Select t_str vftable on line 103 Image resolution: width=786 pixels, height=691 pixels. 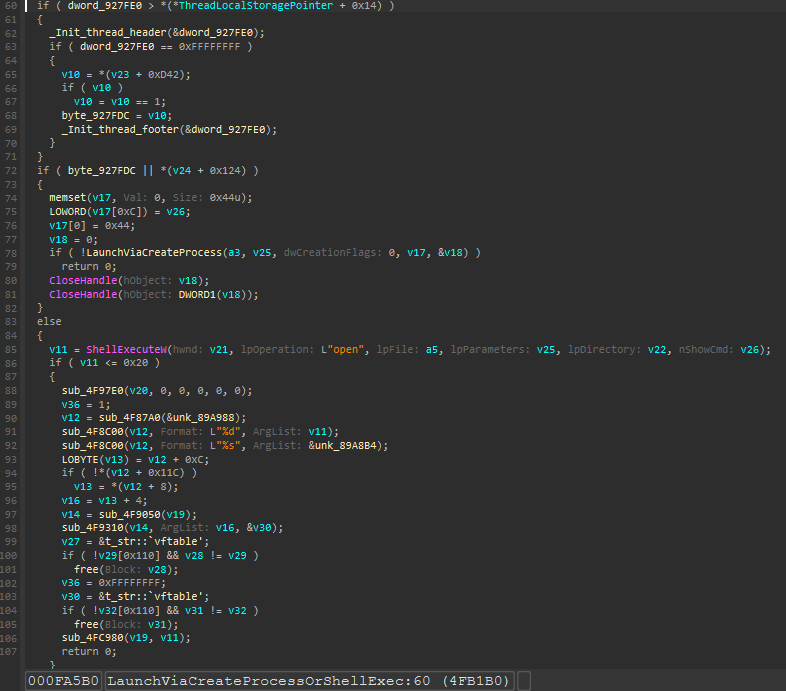coord(154,597)
